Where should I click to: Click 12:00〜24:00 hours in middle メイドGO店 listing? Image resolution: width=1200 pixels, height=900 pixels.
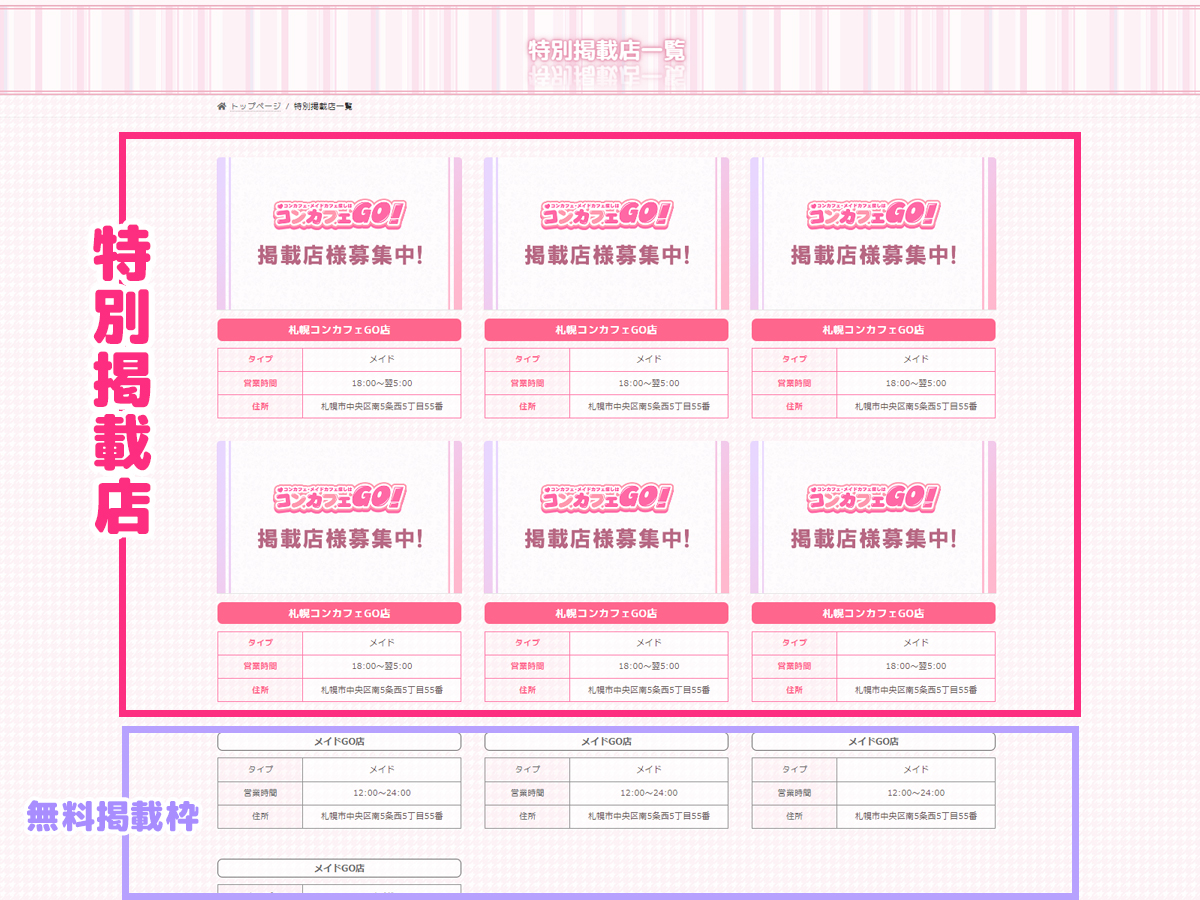(649, 793)
